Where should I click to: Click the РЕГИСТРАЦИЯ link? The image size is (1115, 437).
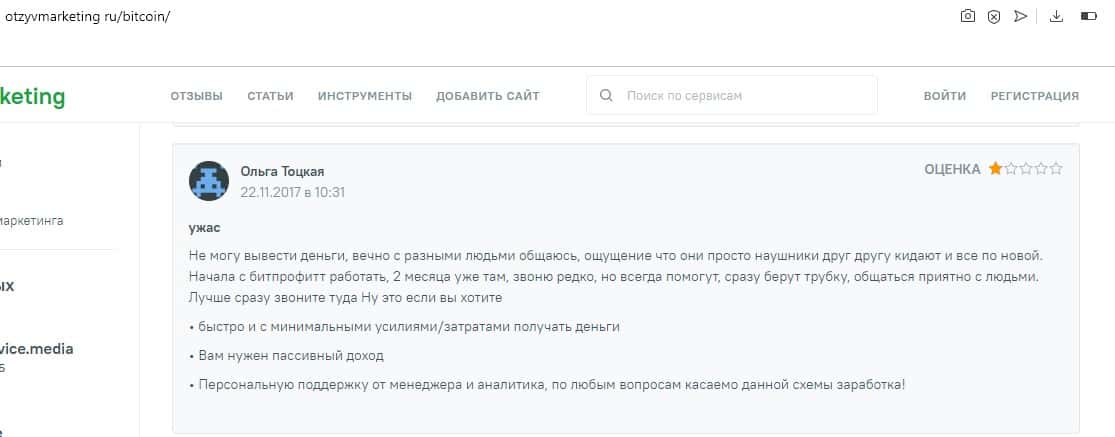pyautogui.click(x=1034, y=96)
